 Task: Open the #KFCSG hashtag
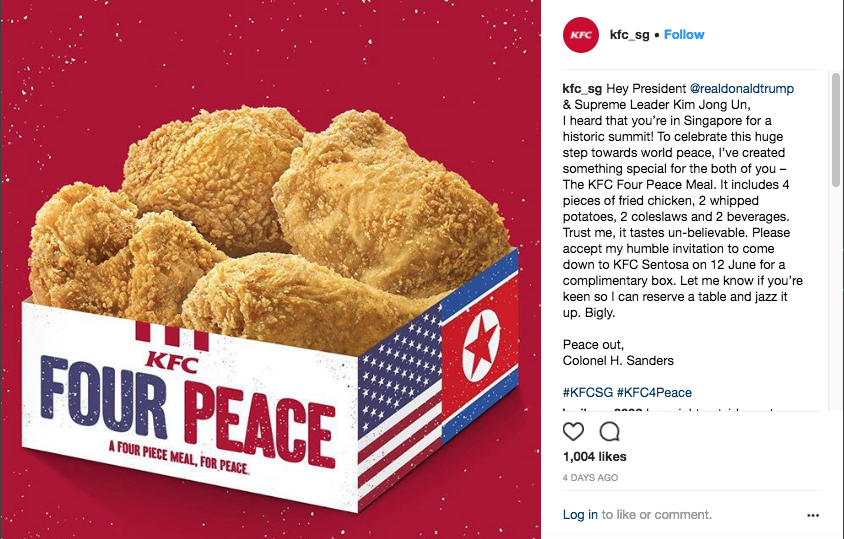pyautogui.click(x=588, y=393)
